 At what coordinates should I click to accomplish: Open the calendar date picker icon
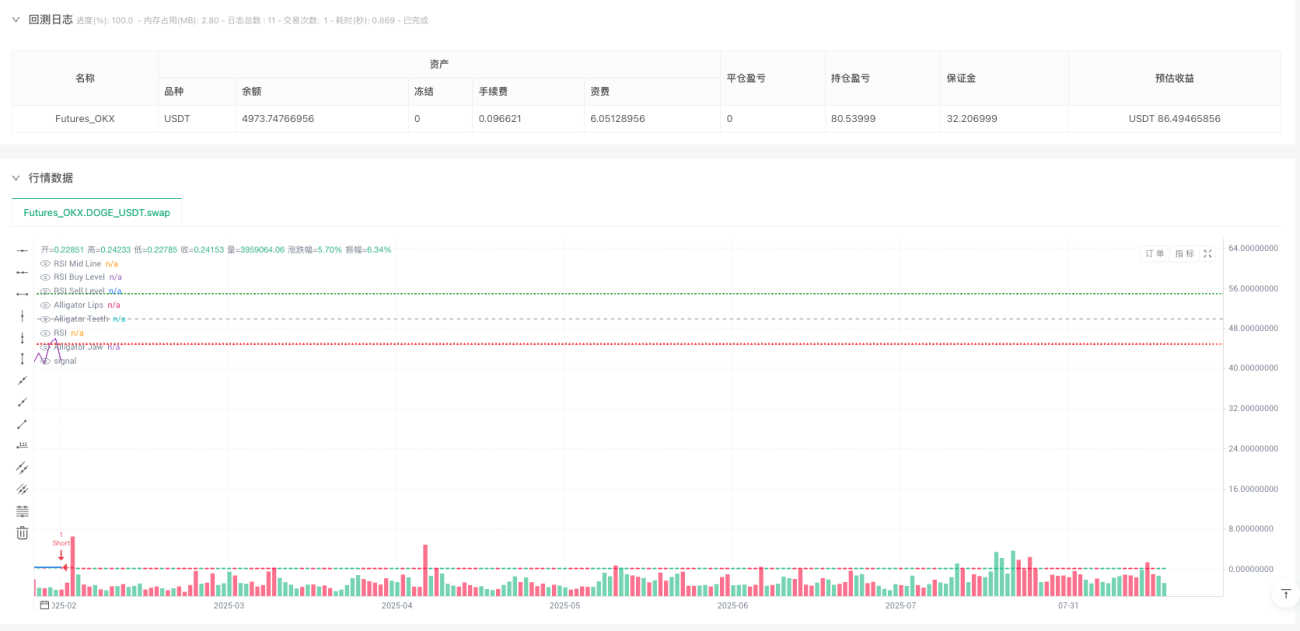(44, 605)
